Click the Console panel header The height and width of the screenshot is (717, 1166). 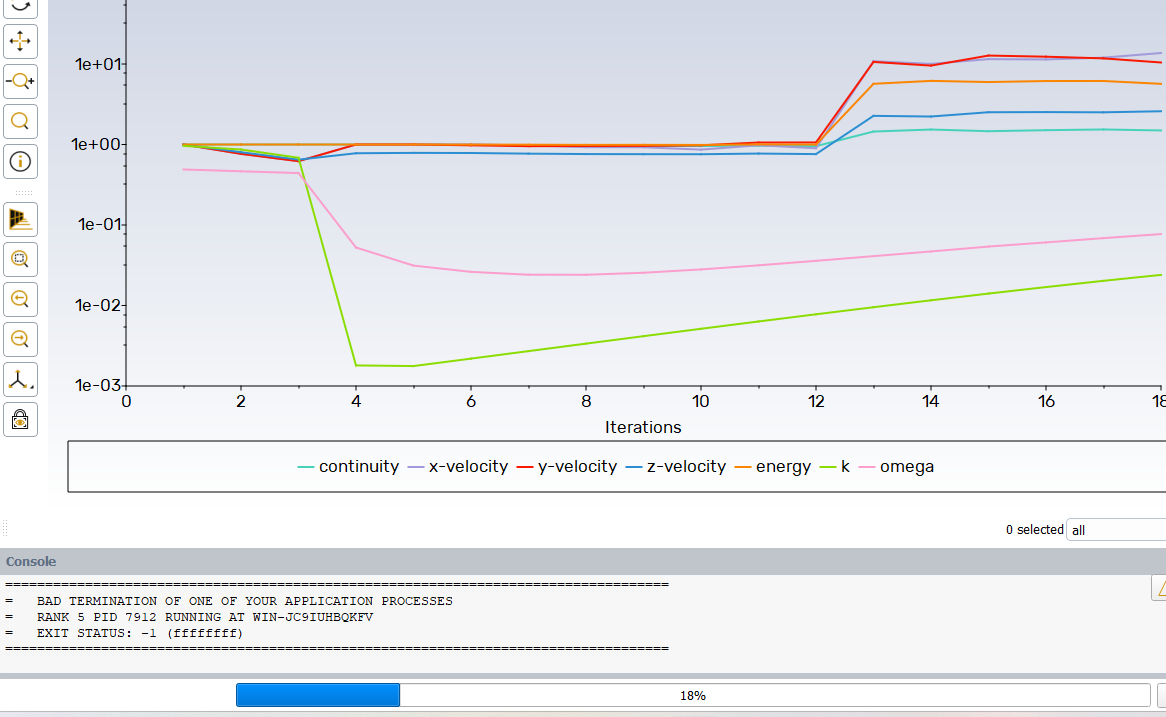pos(583,562)
